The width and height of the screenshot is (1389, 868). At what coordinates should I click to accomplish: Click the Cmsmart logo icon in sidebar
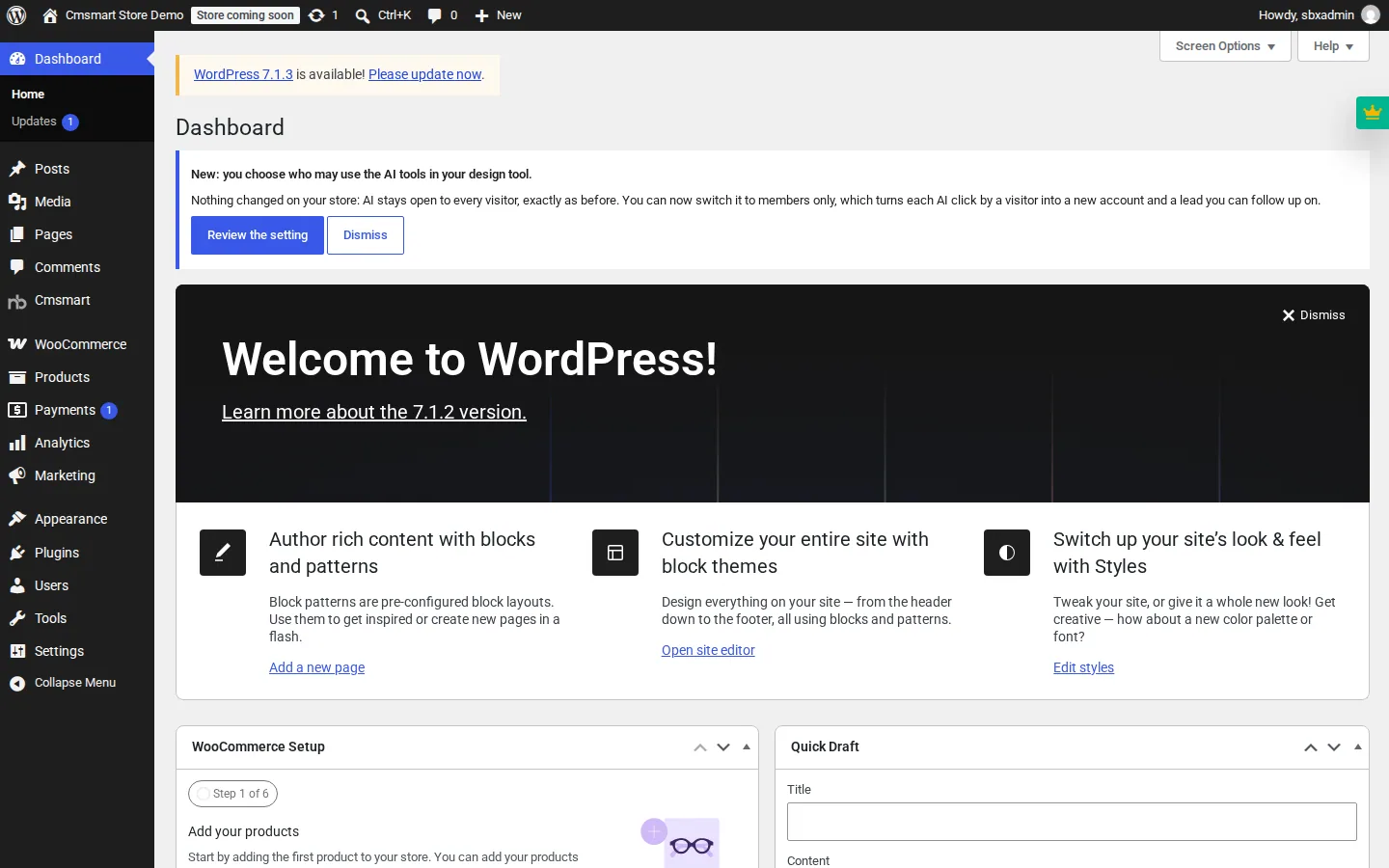pyautogui.click(x=17, y=302)
